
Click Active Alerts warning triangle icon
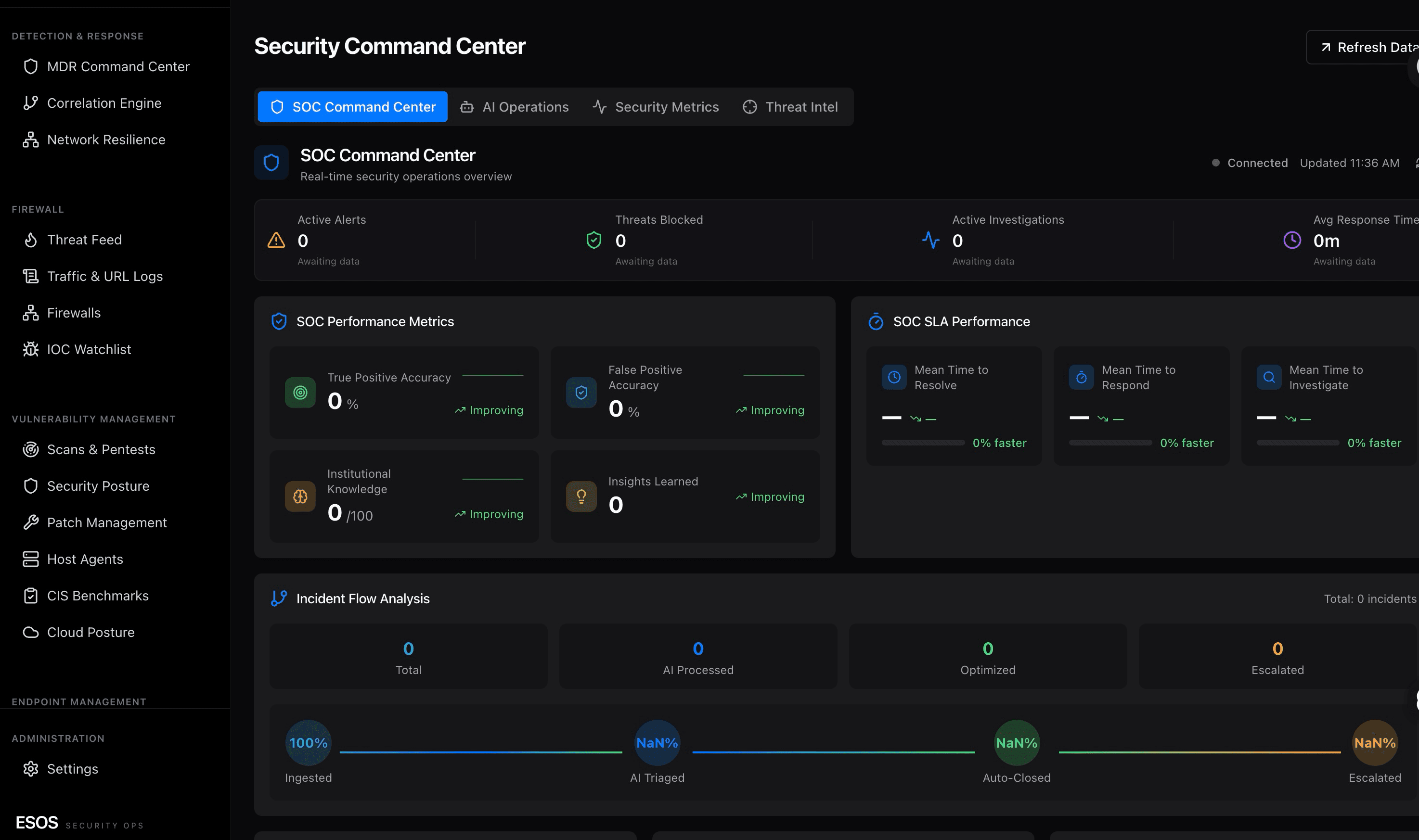276,241
